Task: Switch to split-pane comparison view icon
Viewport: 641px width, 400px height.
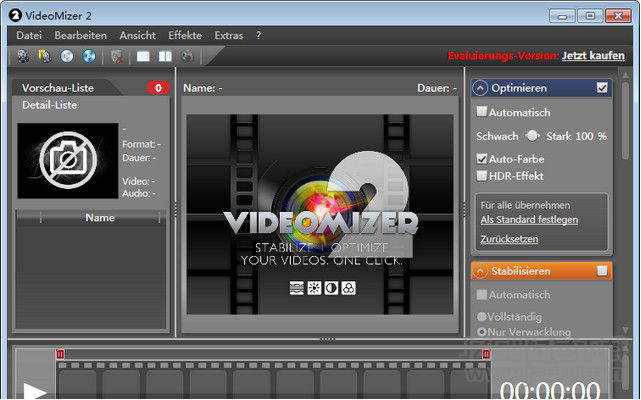Action: coord(165,56)
